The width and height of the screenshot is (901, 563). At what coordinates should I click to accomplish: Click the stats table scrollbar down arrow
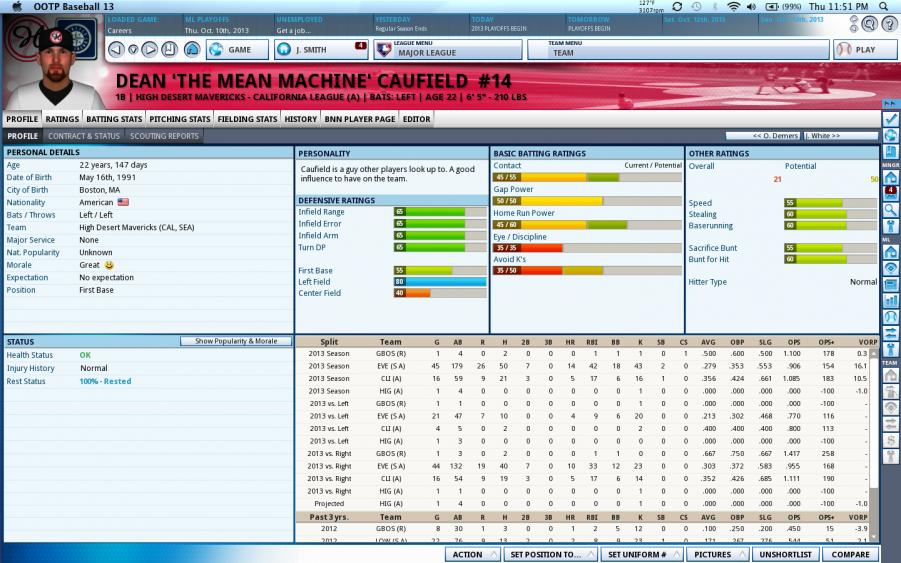(x=875, y=537)
